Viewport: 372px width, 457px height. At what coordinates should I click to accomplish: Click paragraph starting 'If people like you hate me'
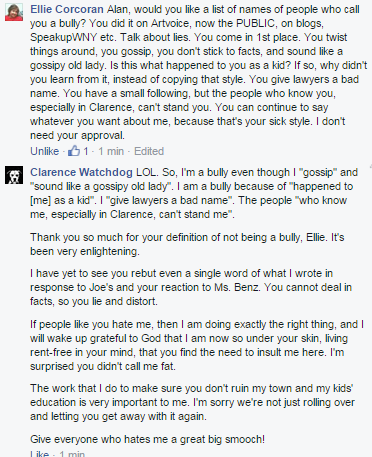[197, 345]
